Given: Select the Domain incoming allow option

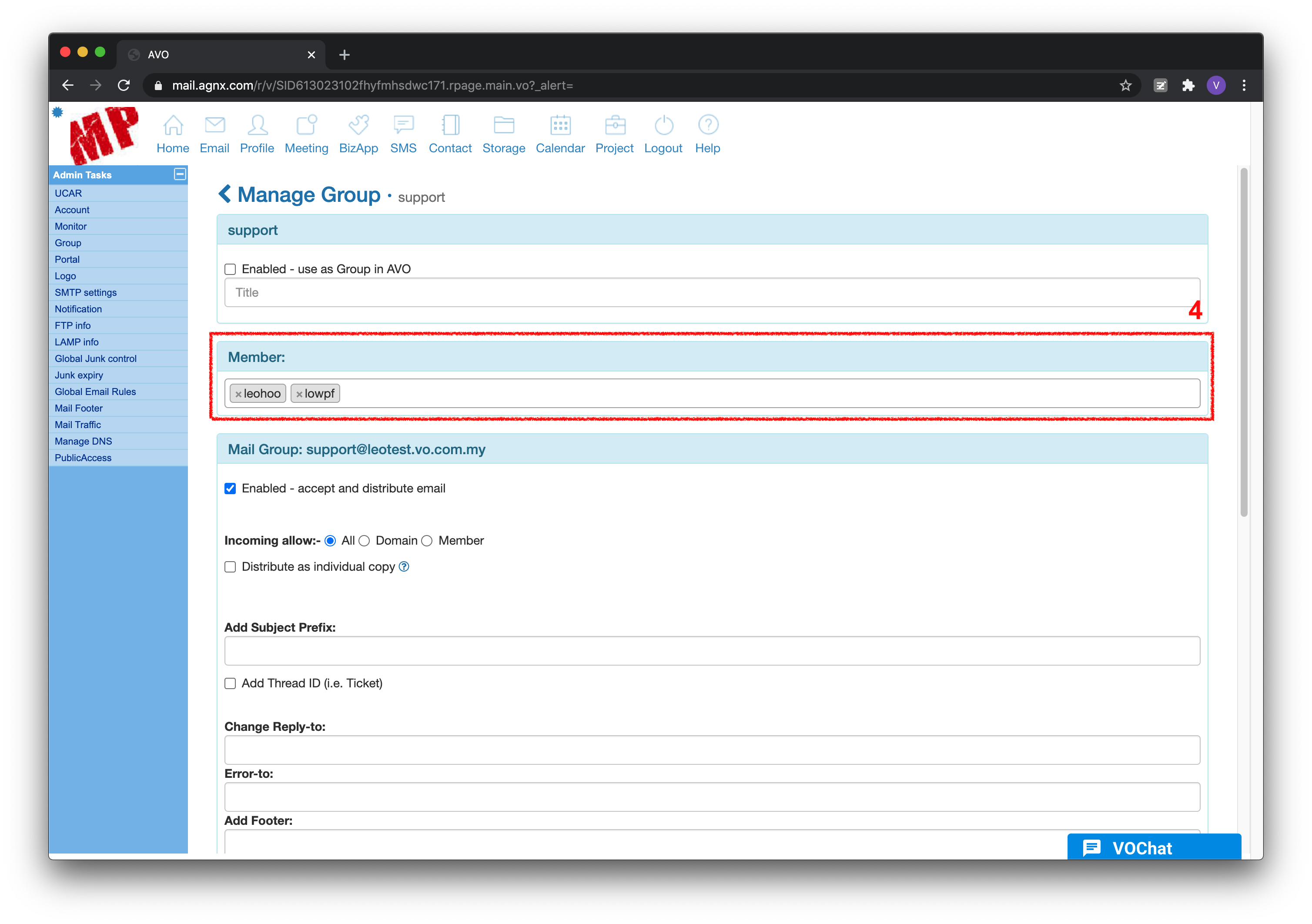Looking at the screenshot, I should coord(365,541).
